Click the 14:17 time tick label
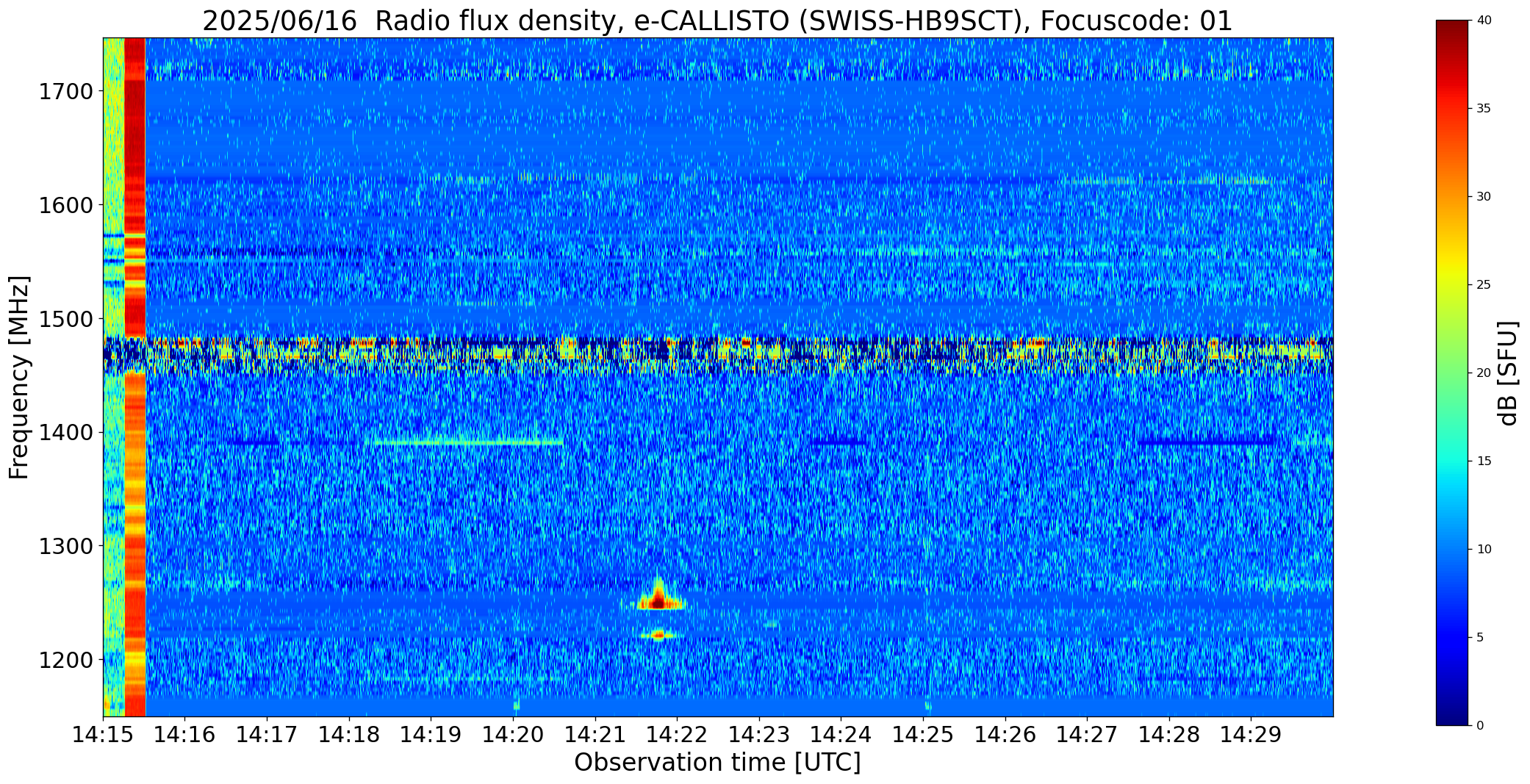Image resolution: width=1530 pixels, height=784 pixels. coord(267,734)
